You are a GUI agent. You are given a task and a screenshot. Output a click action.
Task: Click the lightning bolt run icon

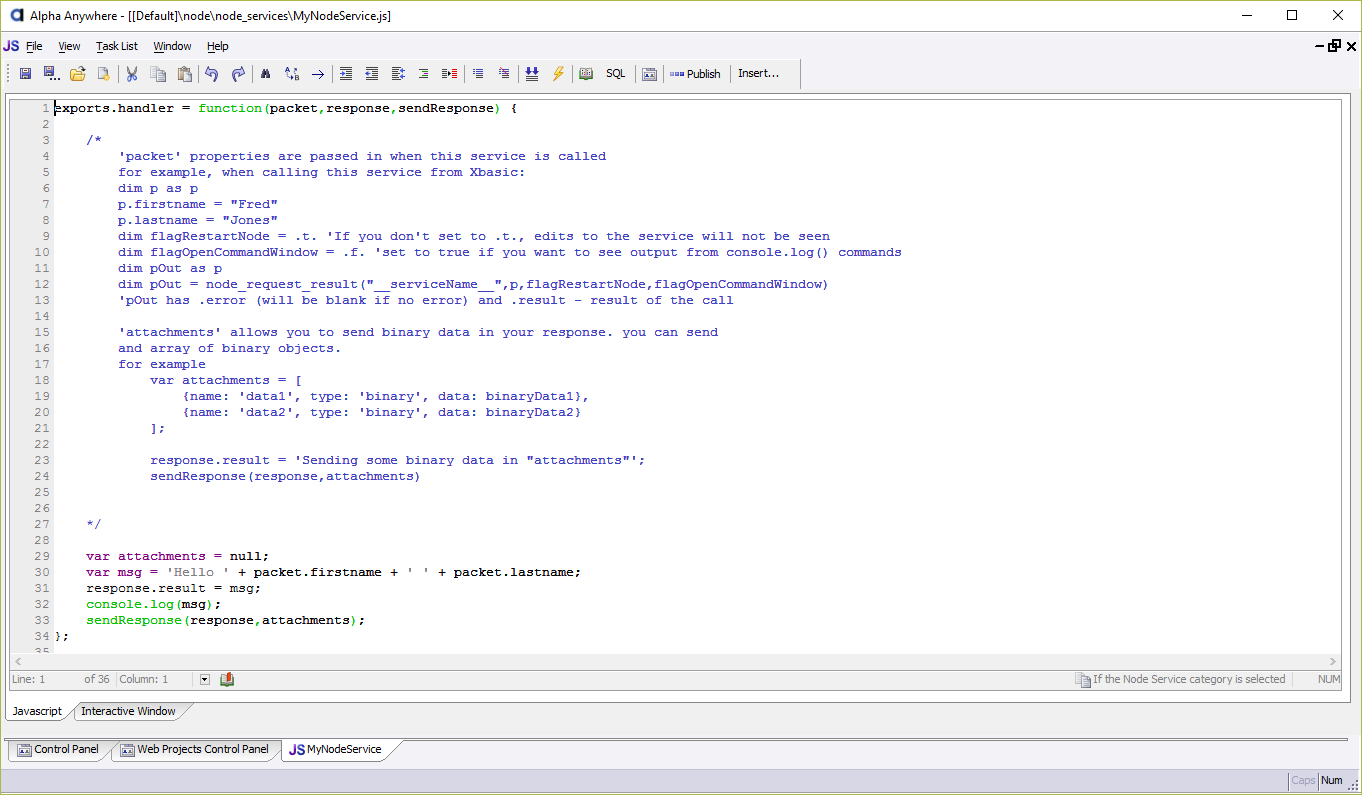[558, 74]
